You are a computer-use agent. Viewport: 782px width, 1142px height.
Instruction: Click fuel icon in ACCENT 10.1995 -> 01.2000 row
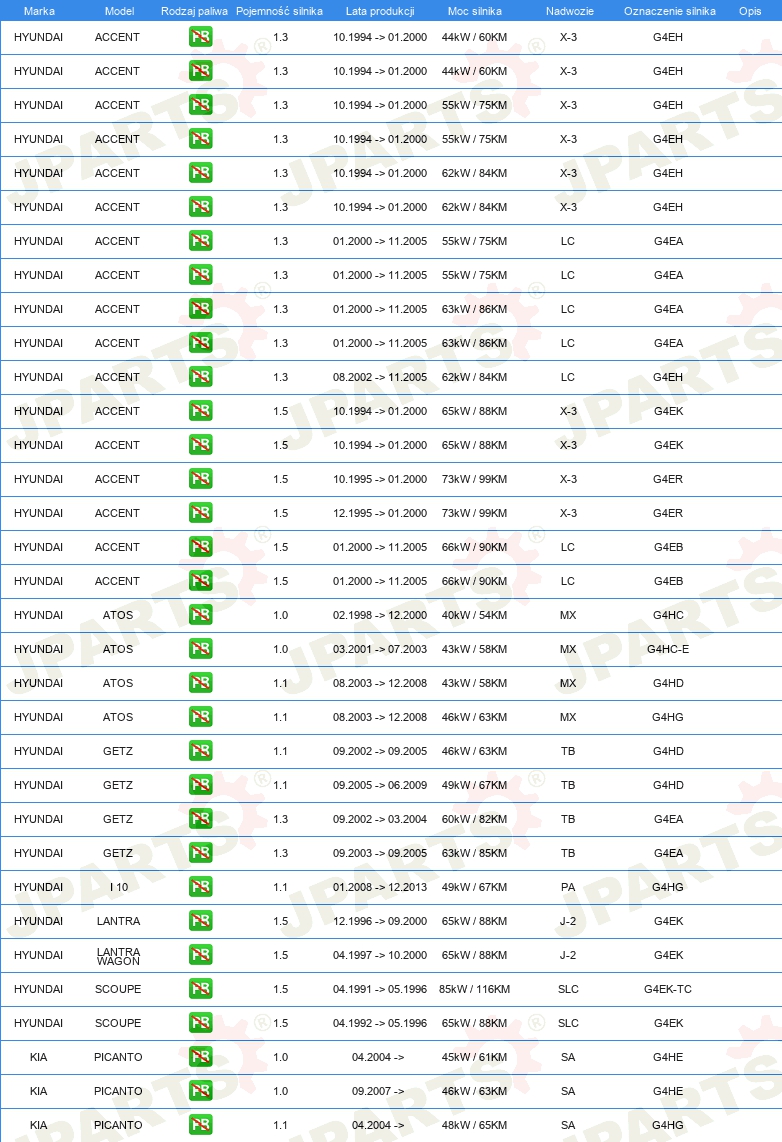[x=201, y=479]
